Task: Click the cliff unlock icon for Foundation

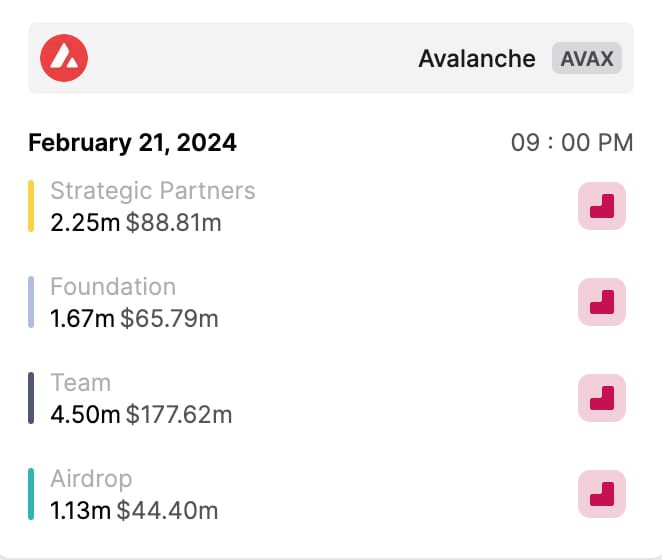Action: [602, 302]
